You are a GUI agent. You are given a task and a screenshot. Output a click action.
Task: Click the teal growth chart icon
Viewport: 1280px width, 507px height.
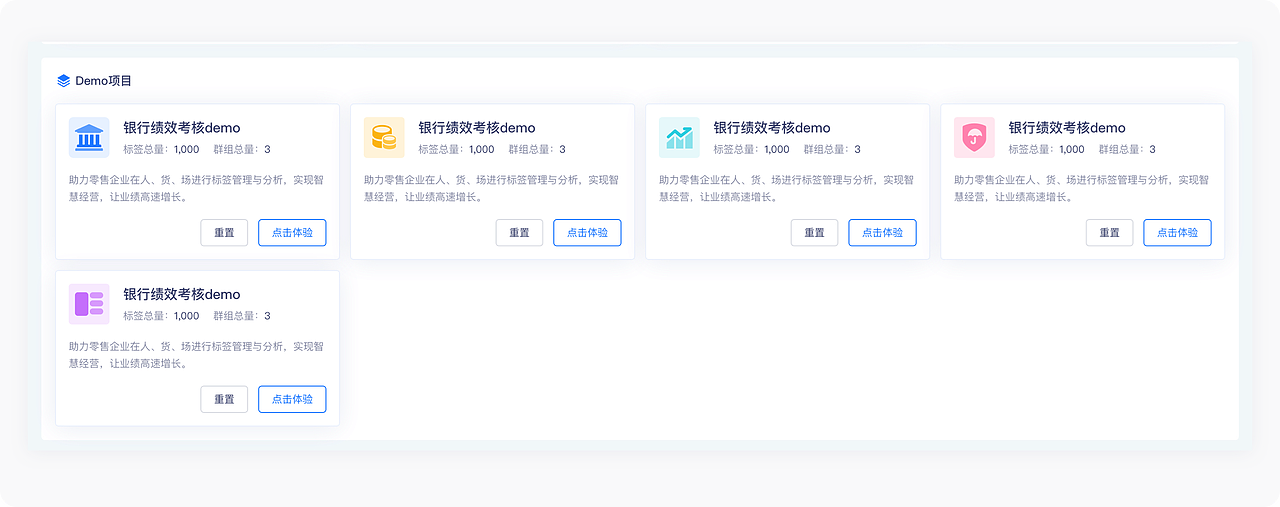point(679,137)
